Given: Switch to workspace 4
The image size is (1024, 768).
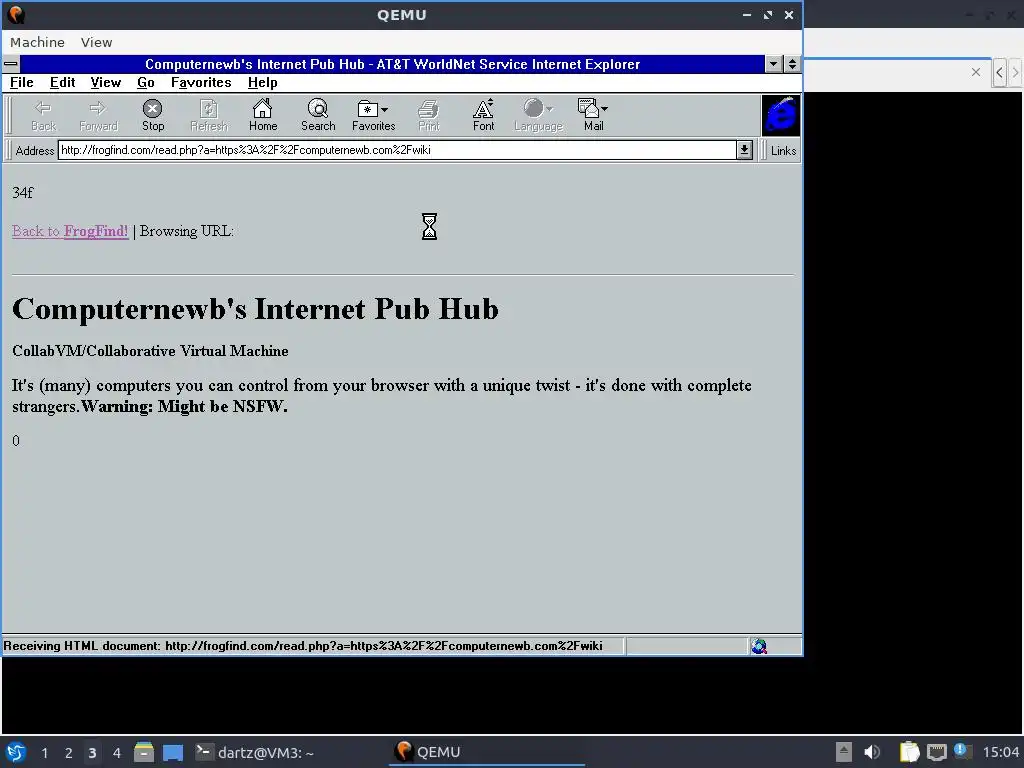Looking at the screenshot, I should (117, 753).
